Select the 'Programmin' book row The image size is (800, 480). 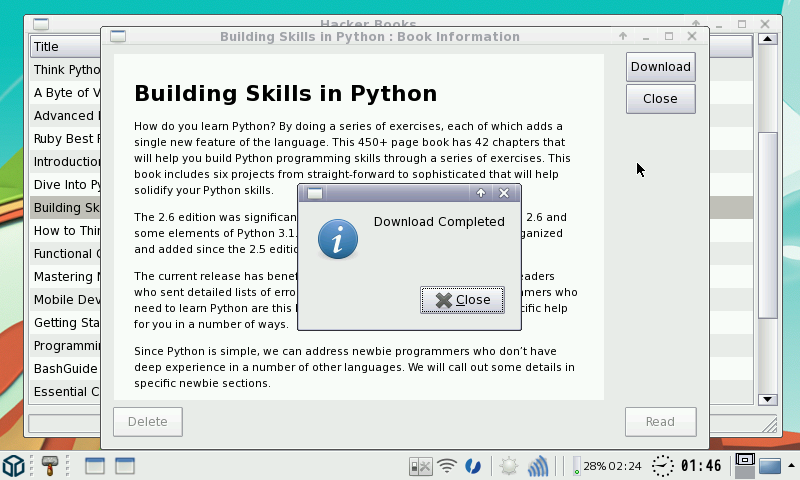coord(65,345)
